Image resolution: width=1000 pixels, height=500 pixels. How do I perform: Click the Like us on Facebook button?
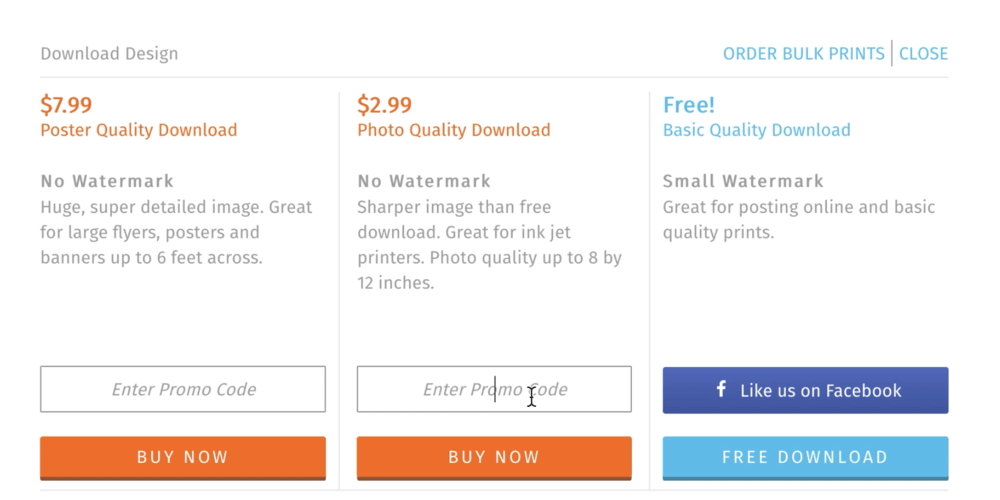click(805, 390)
